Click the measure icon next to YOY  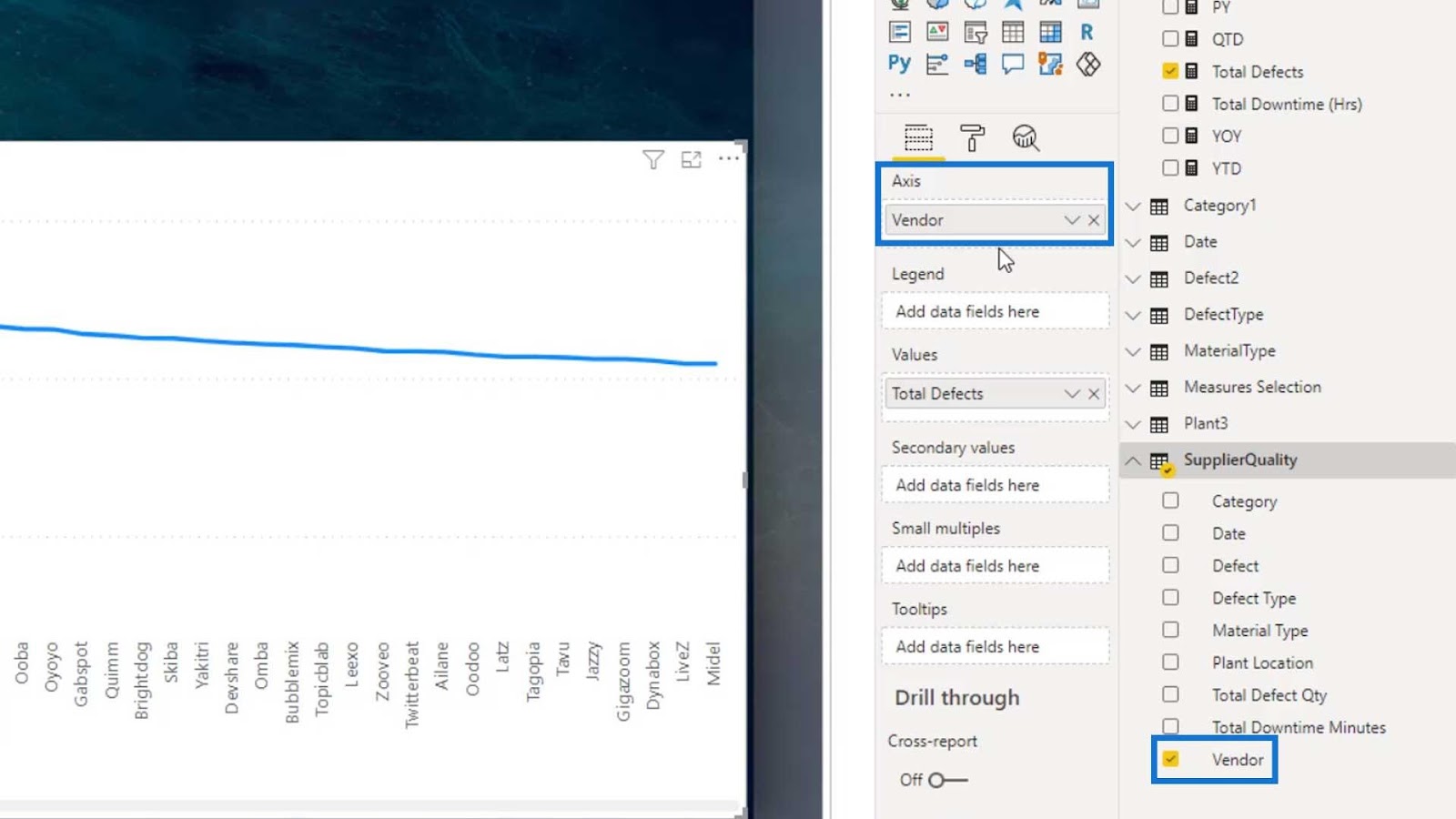click(x=1191, y=136)
